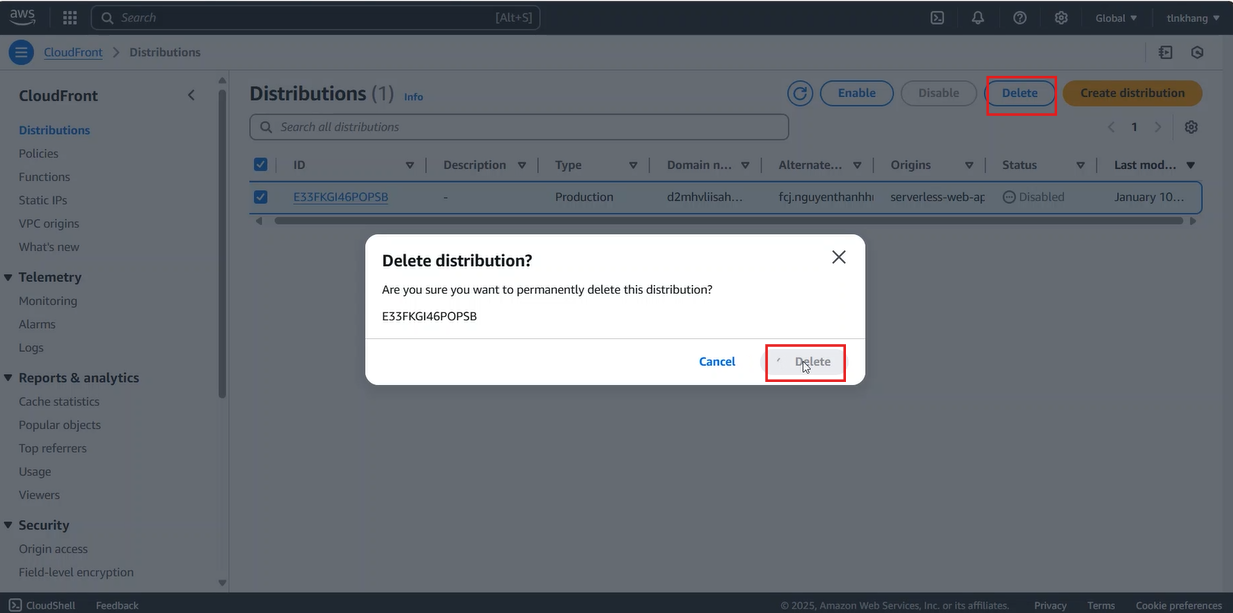Open Policies in the sidebar
1233x613 pixels.
(x=38, y=153)
